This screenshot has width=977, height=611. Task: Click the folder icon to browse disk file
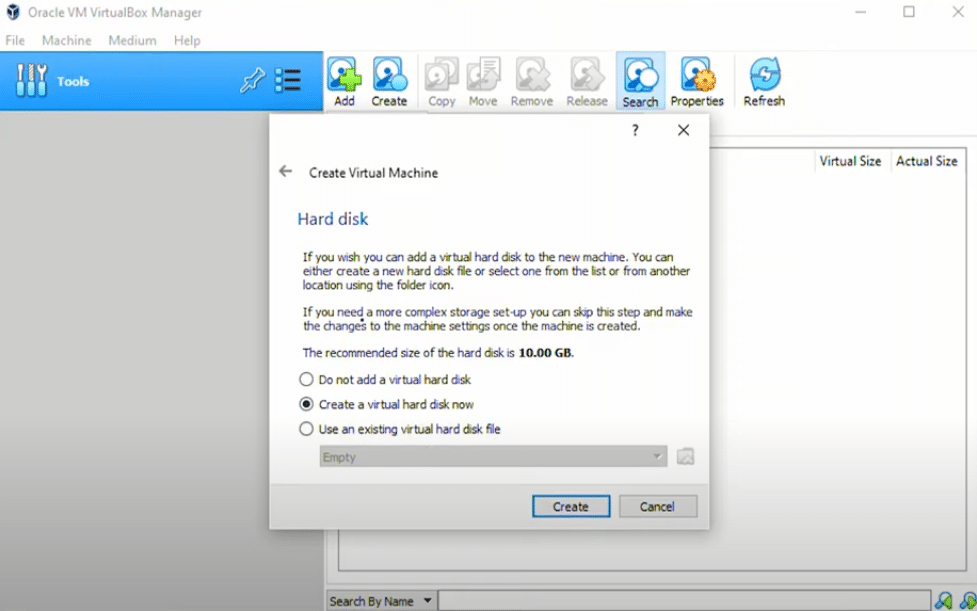(685, 457)
